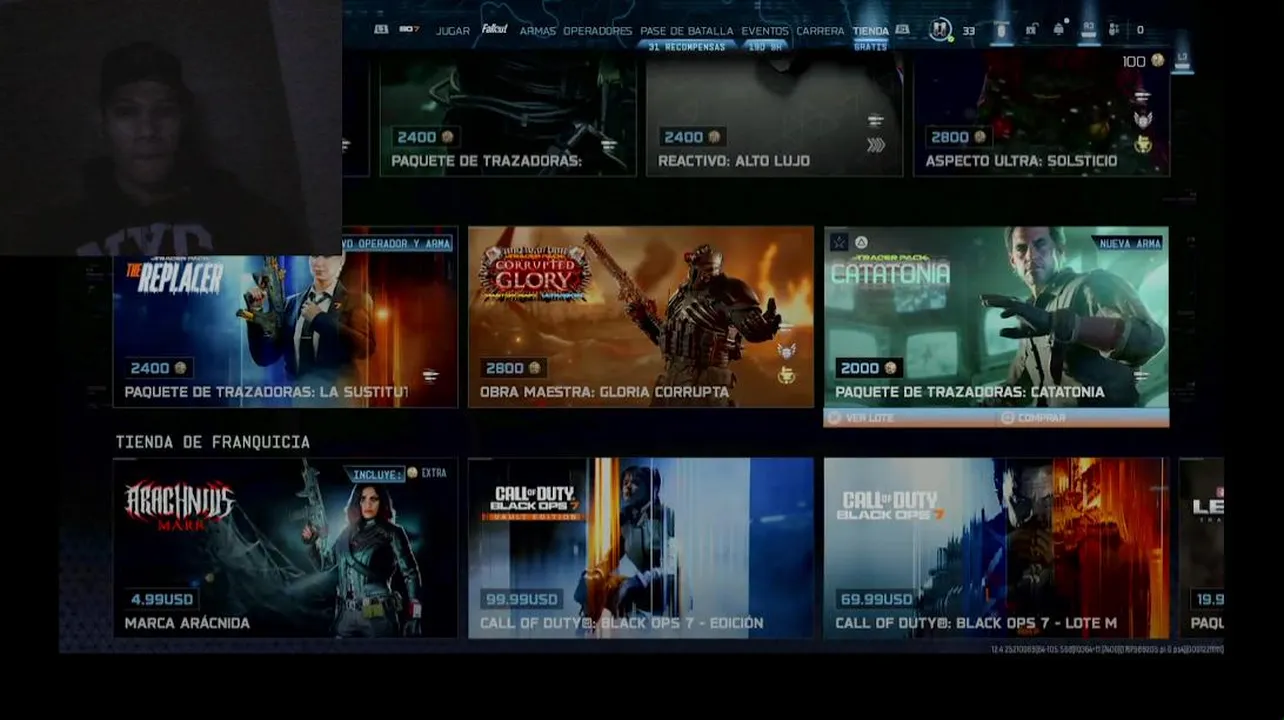
Task: Click the tracer rounds icon on La Sustituta
Action: [430, 375]
